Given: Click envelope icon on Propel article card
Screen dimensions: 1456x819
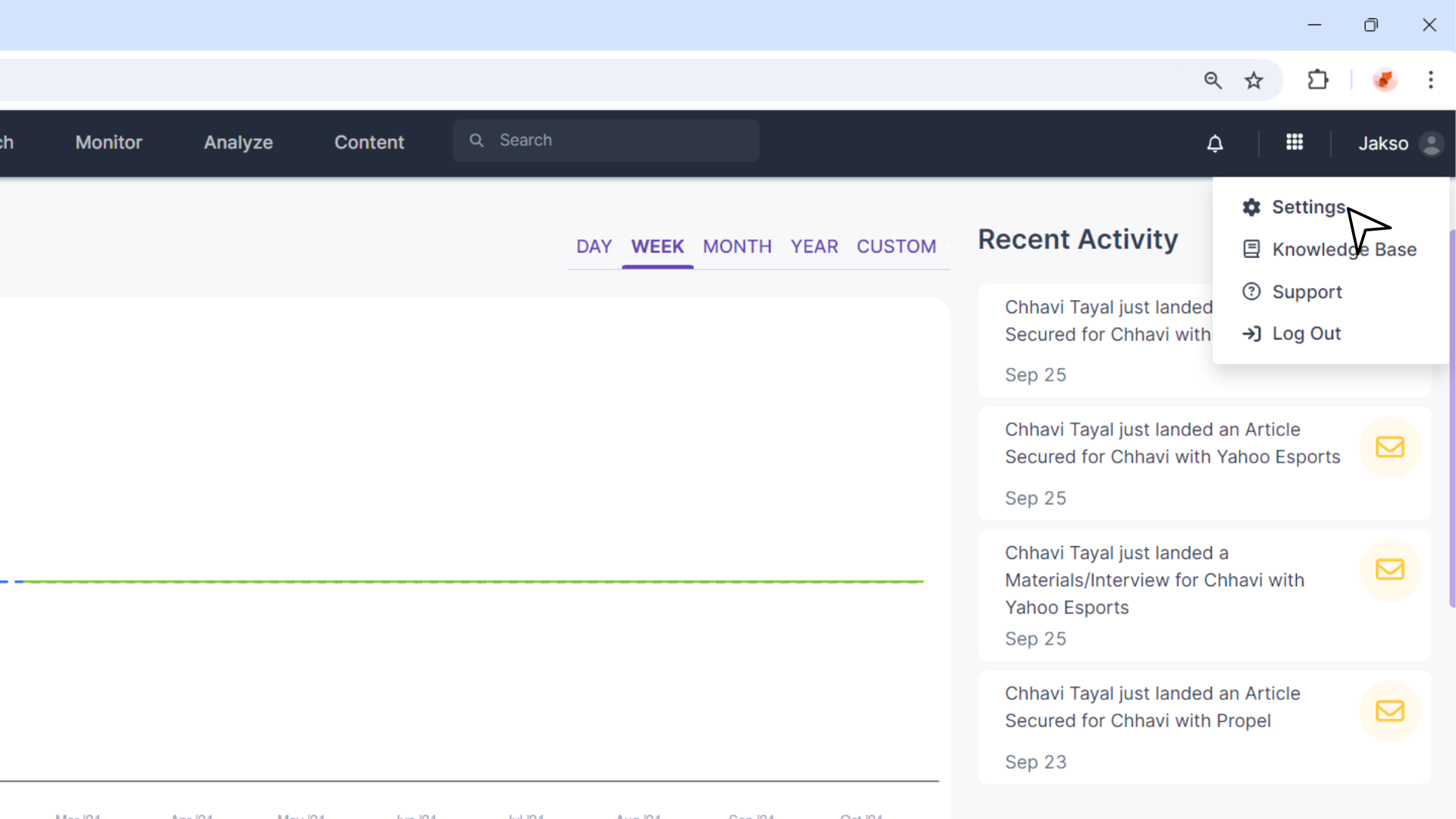Looking at the screenshot, I should point(1390,711).
